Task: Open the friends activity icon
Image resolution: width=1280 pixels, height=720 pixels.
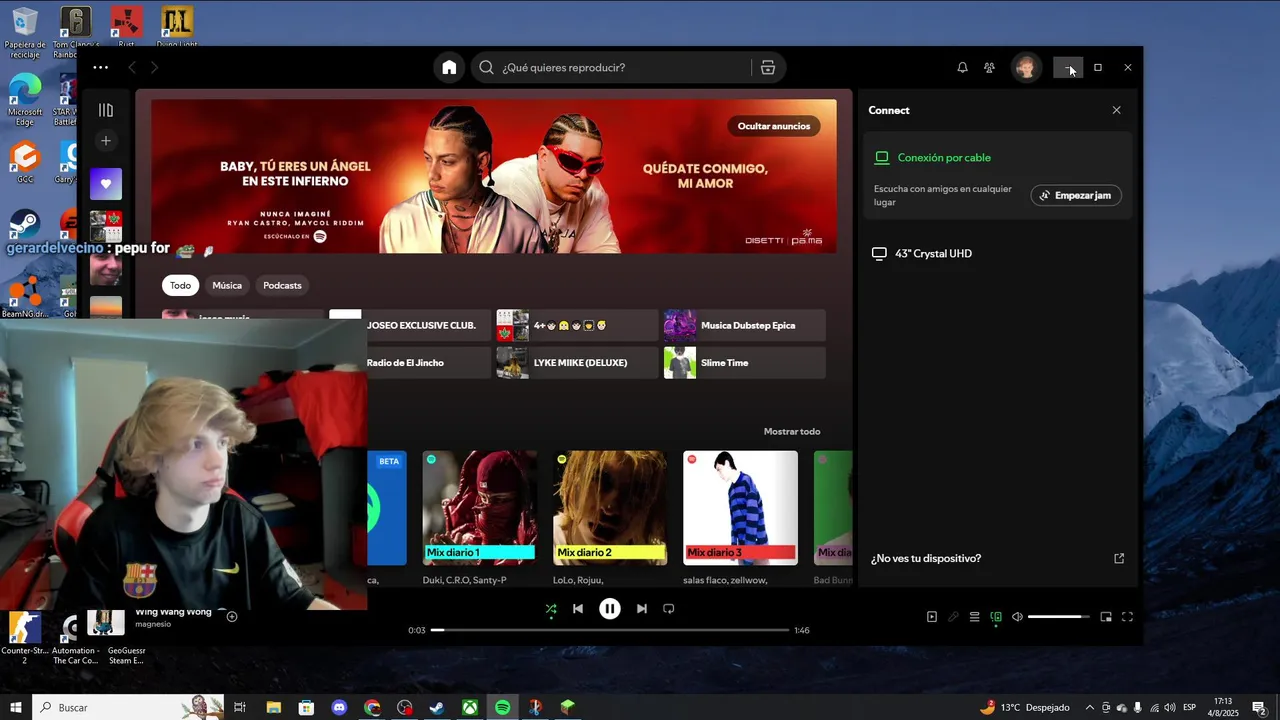Action: [989, 67]
